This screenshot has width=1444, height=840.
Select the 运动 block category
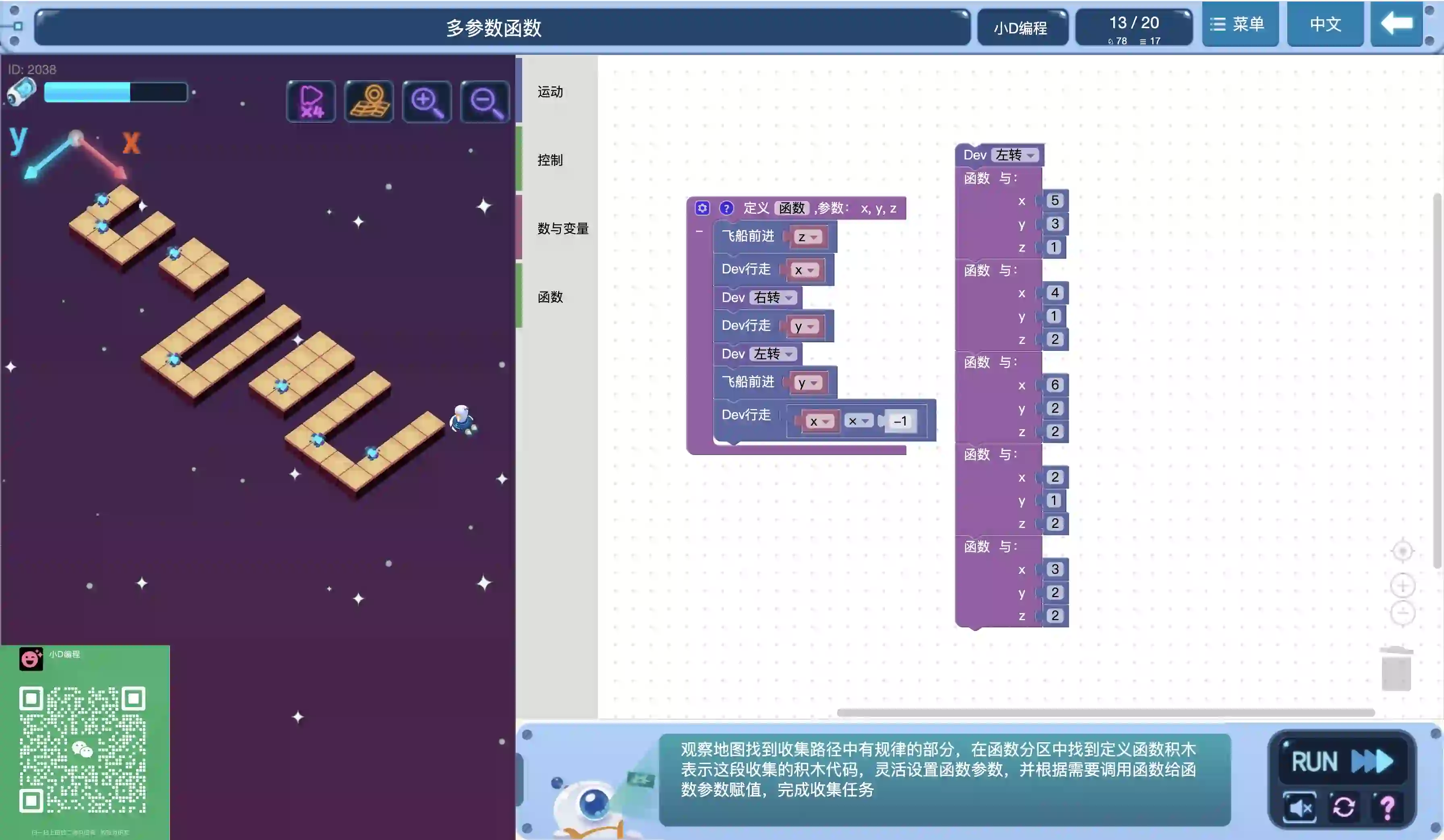550,92
